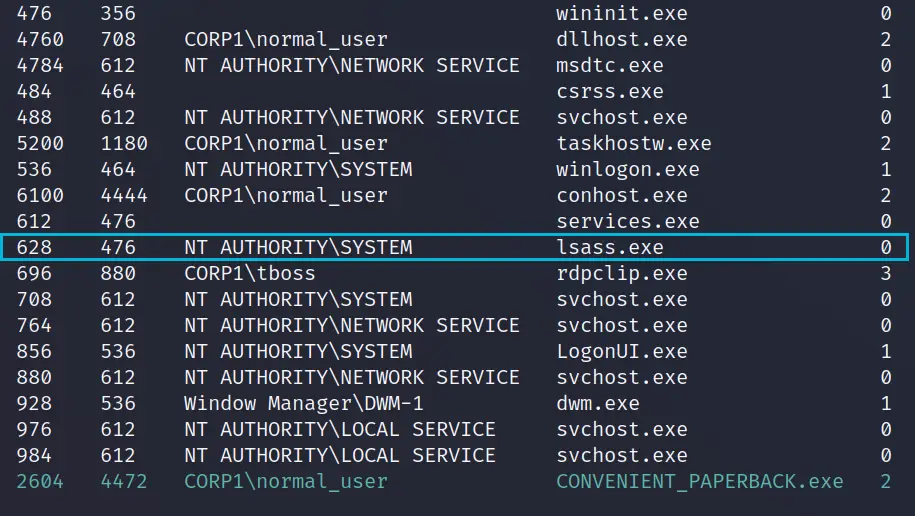Image resolution: width=915 pixels, height=516 pixels.
Task: Click svchost.exe in the PID 976 row
Action: [621, 430]
